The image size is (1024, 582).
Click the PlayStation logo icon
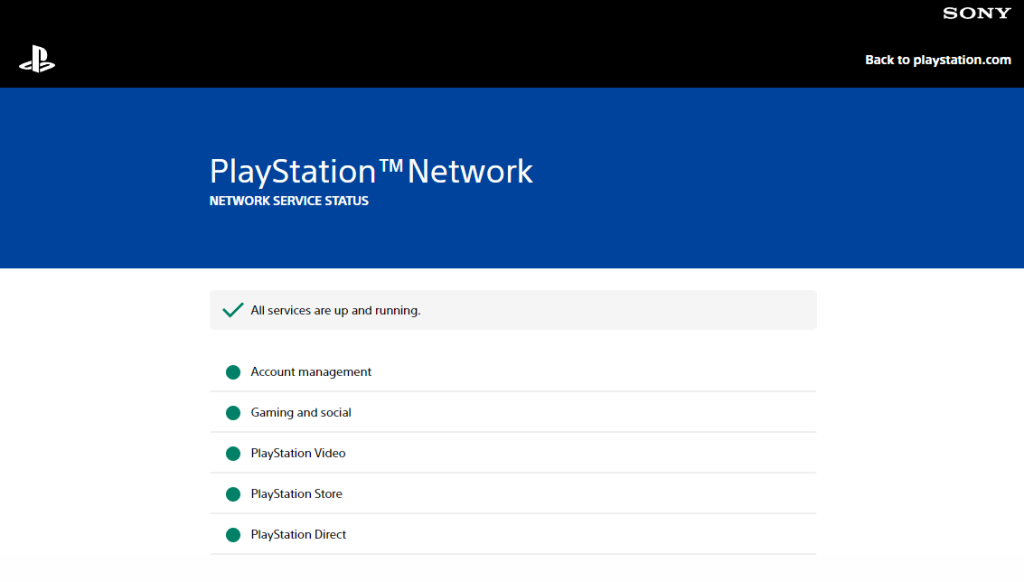click(37, 59)
